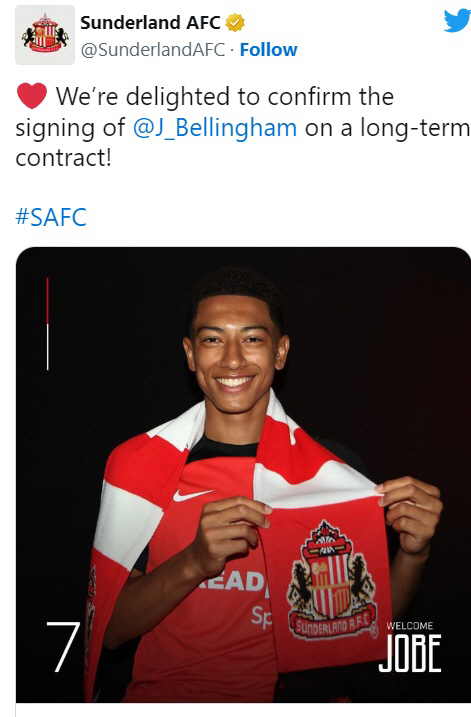Open the Sunderland AFC profile avatar
The image size is (471, 717).
pos(45,35)
